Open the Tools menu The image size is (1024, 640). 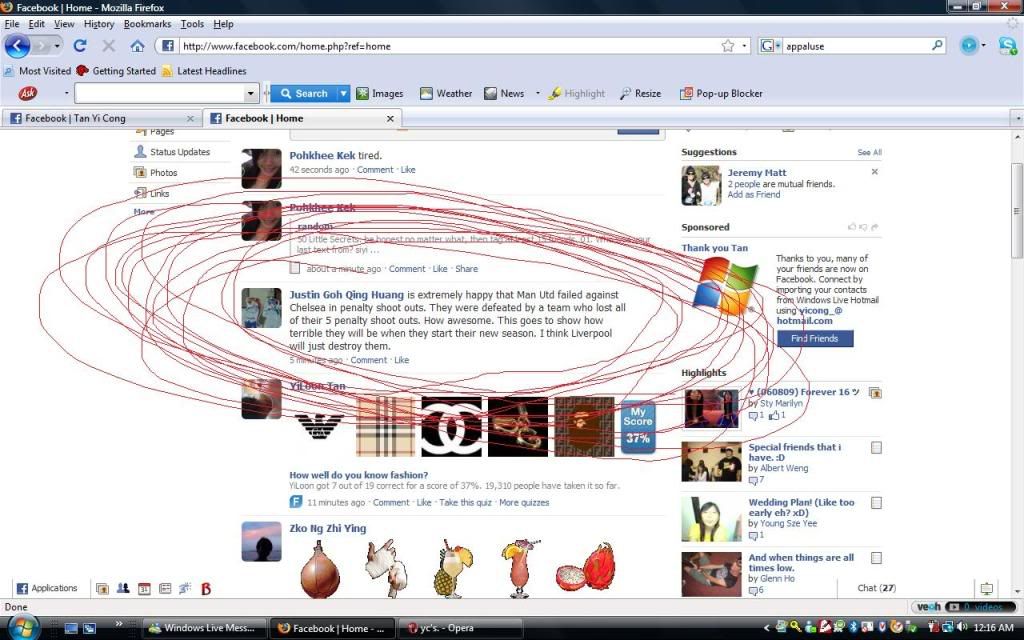[192, 24]
